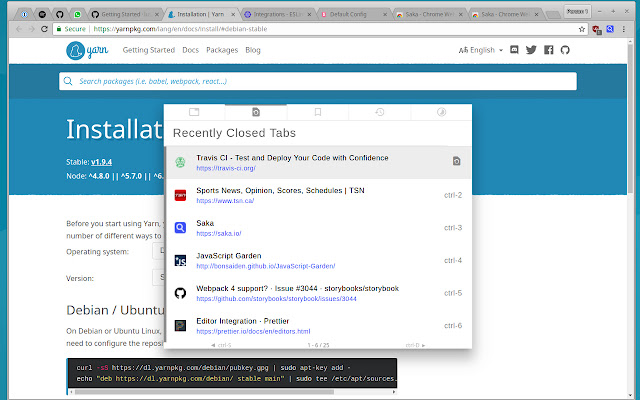Viewport: 640px width, 400px height.
Task: Click the https://travis-ci.org/ link
Action: click(226, 168)
